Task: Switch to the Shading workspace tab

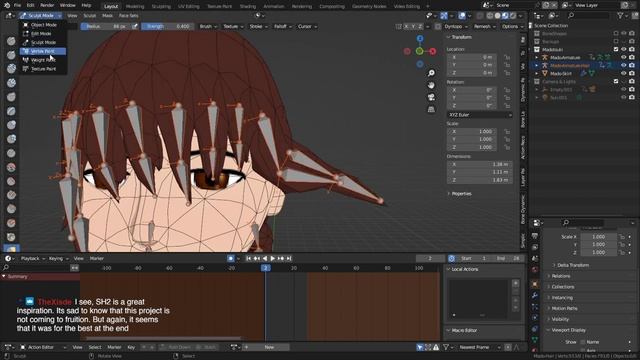Action: tap(247, 7)
